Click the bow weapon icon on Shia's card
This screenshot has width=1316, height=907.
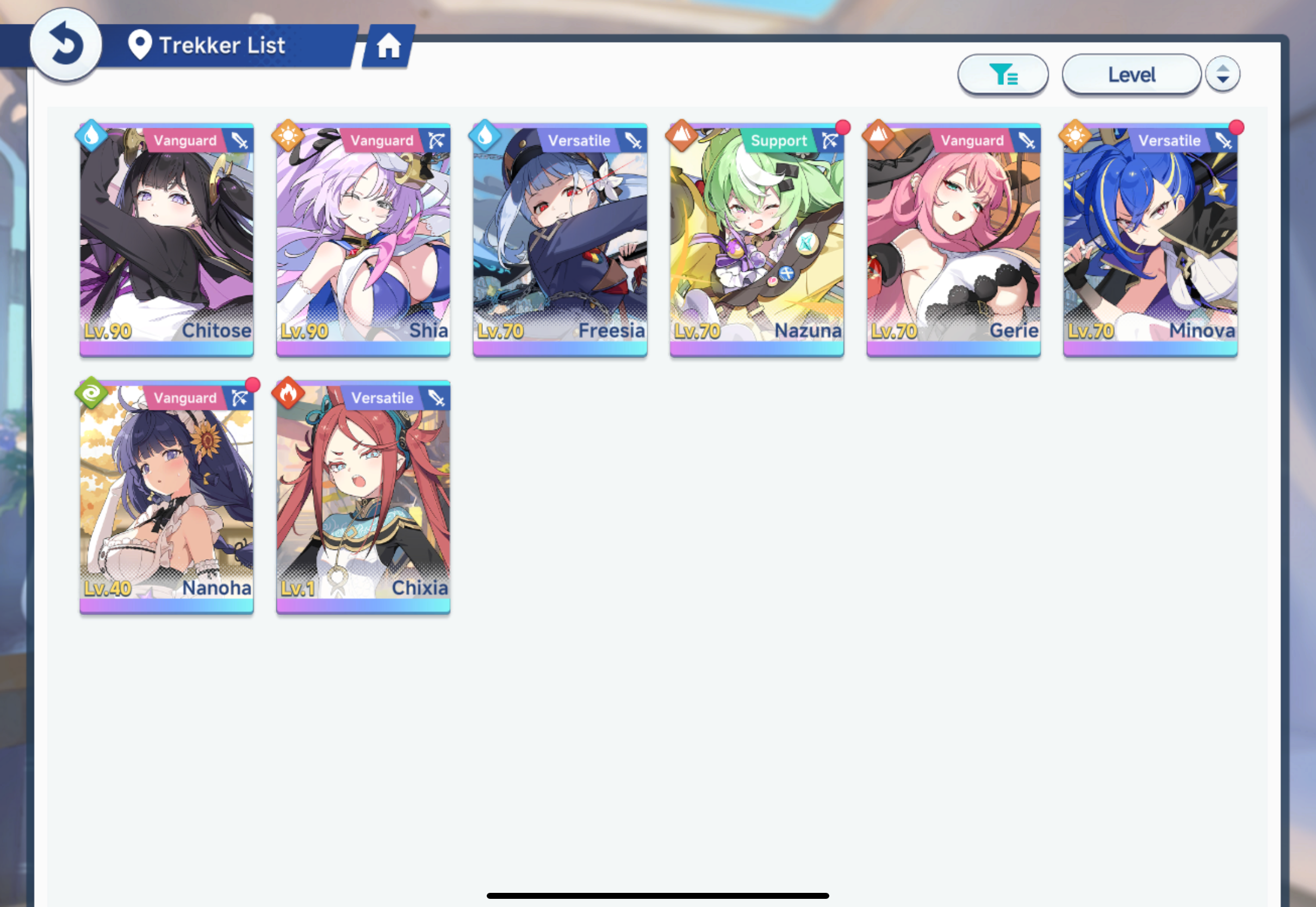tap(436, 140)
